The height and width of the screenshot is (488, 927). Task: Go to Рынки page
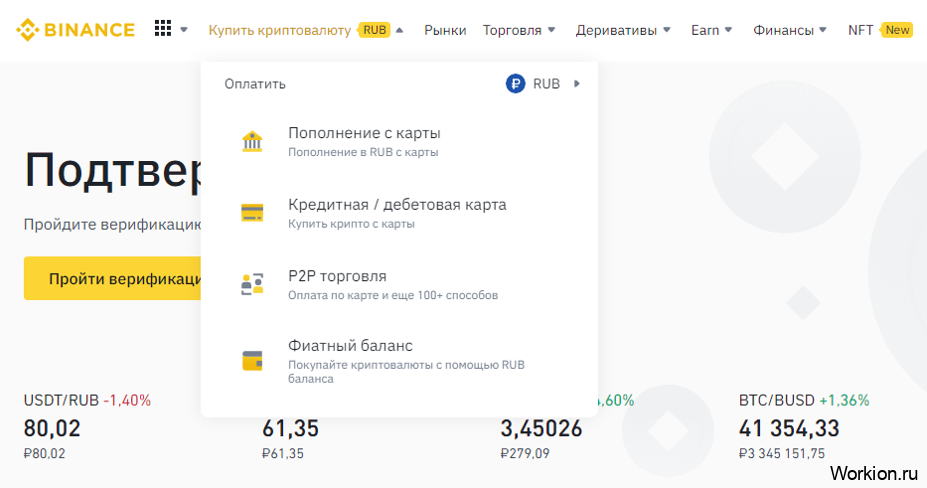(x=445, y=30)
